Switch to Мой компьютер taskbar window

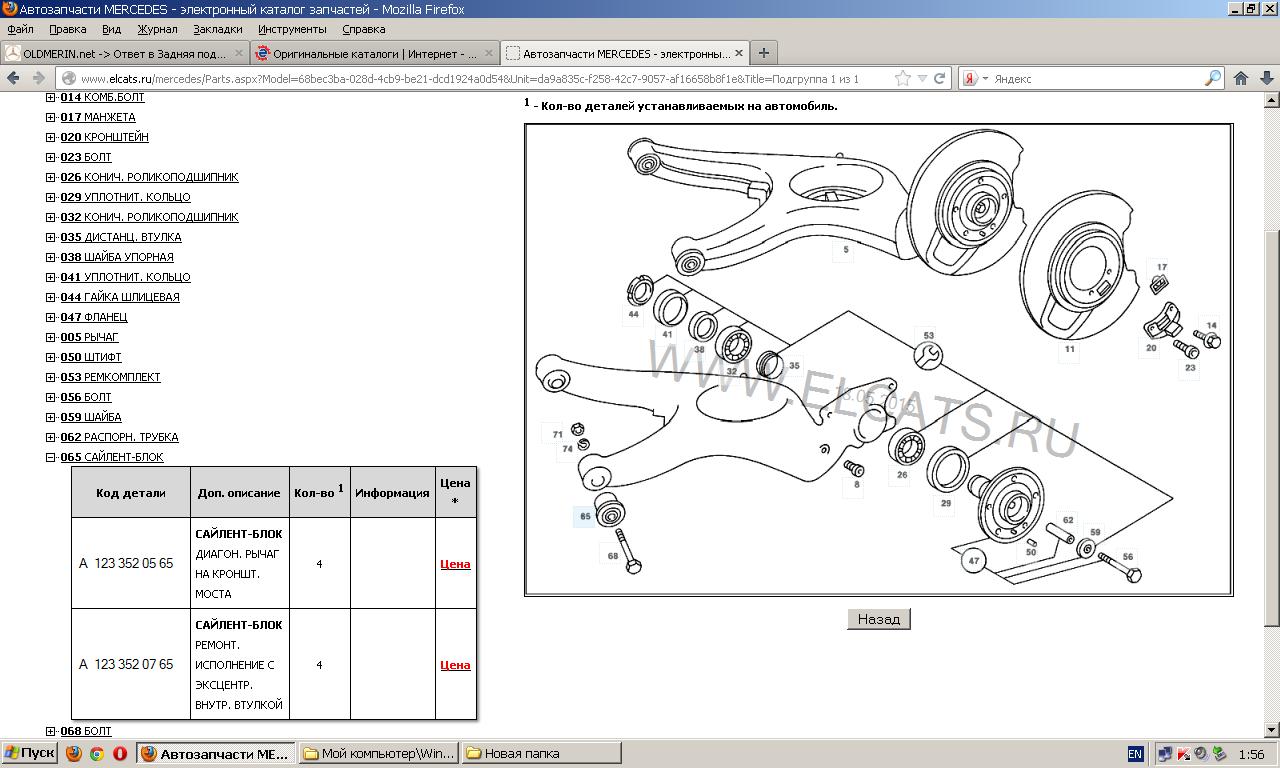point(379,753)
